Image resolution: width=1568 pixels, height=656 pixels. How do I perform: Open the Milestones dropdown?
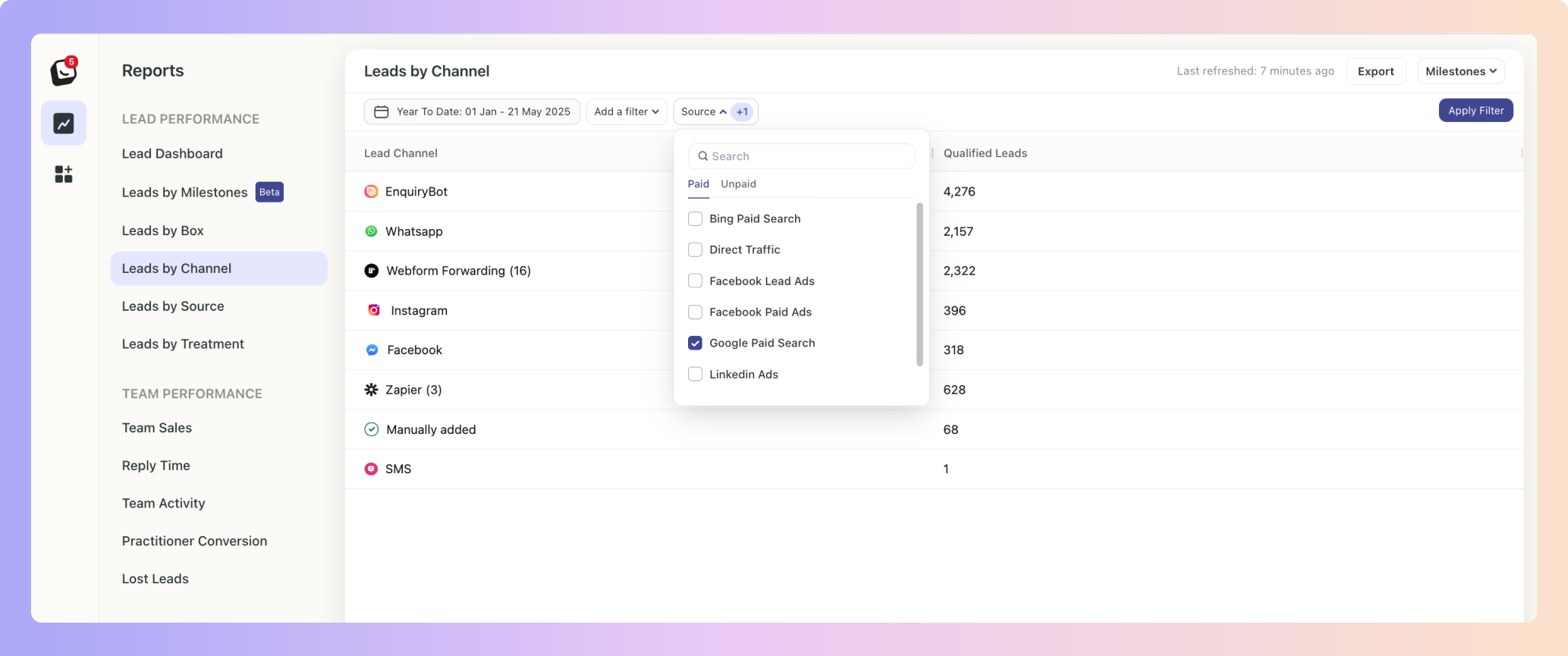click(x=1461, y=71)
